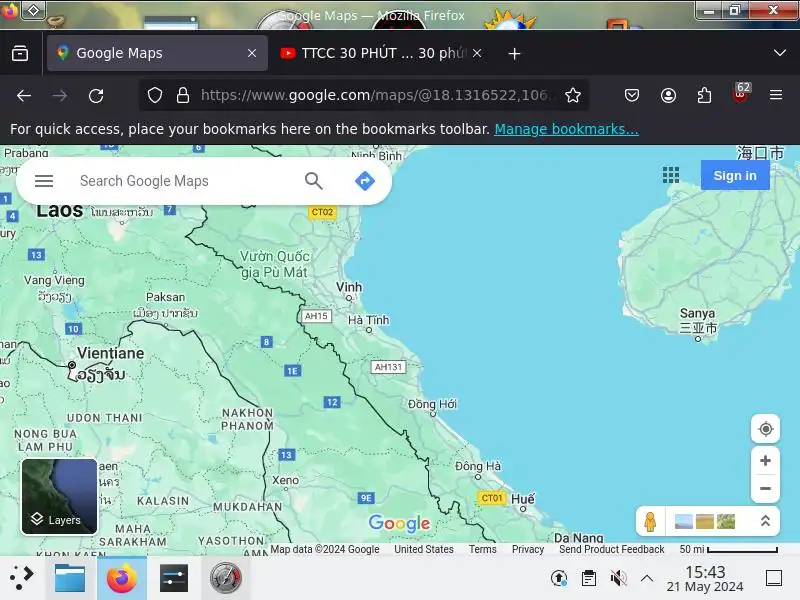Click the Vientiane city label
This screenshot has height=600, width=800.
111,353
